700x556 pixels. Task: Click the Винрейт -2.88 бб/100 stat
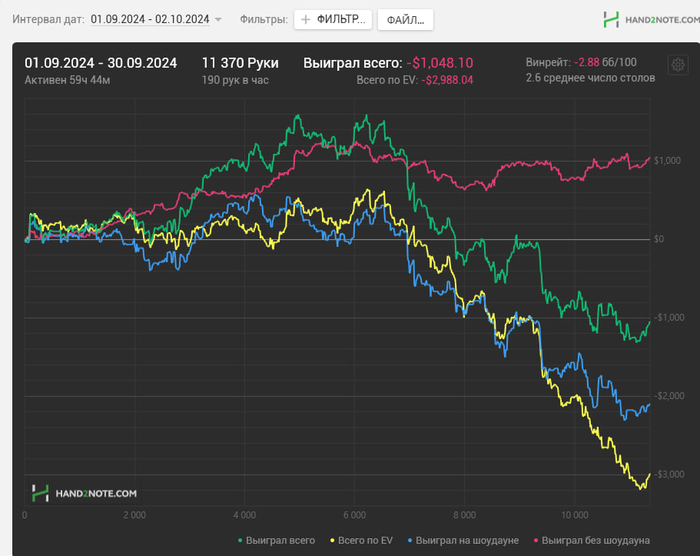[594, 62]
